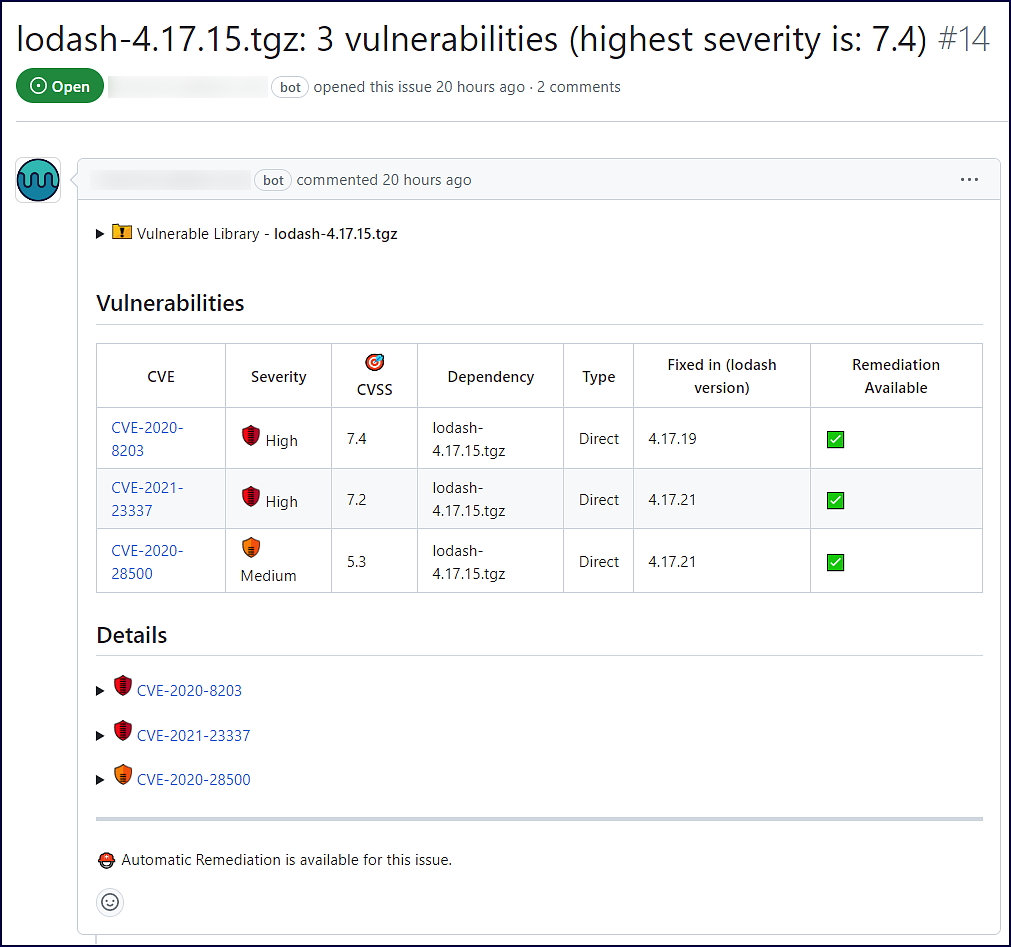This screenshot has width=1011, height=947.
Task: Click the green Open issue status badge
Action: coord(60,87)
